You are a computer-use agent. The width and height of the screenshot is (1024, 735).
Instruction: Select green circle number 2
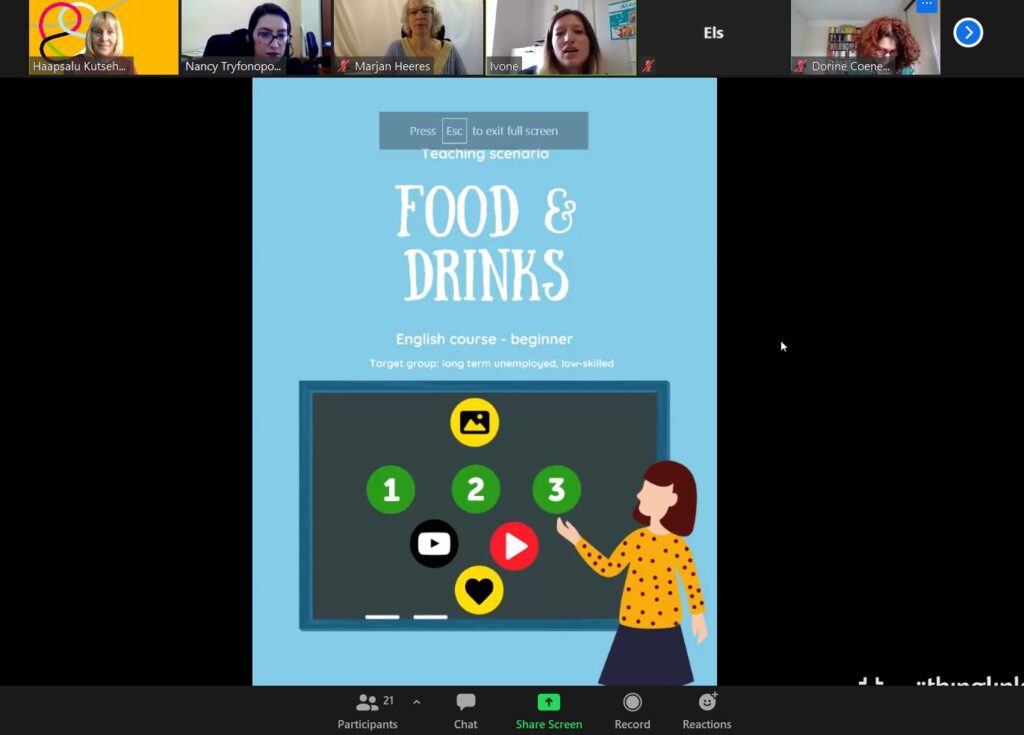point(475,490)
